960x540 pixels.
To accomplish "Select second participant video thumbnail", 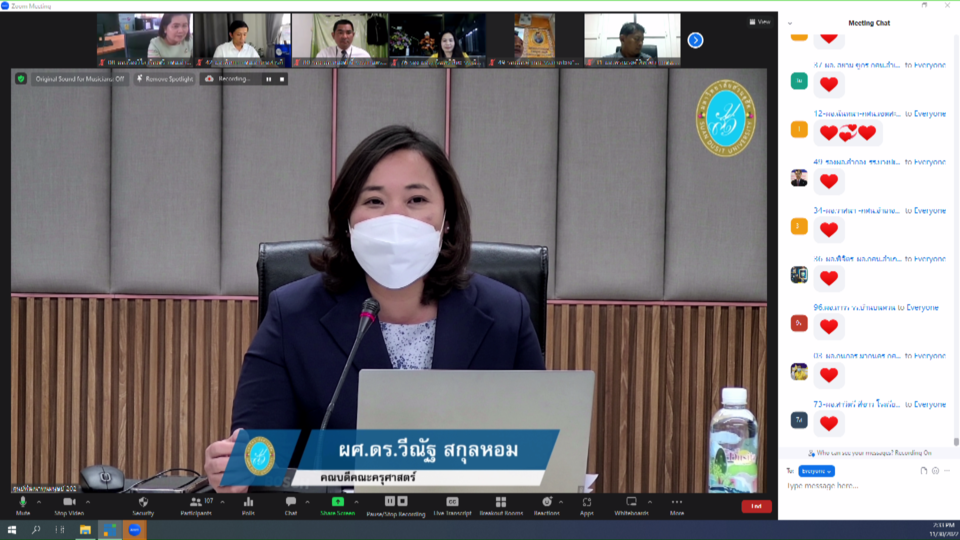I will [x=242, y=40].
